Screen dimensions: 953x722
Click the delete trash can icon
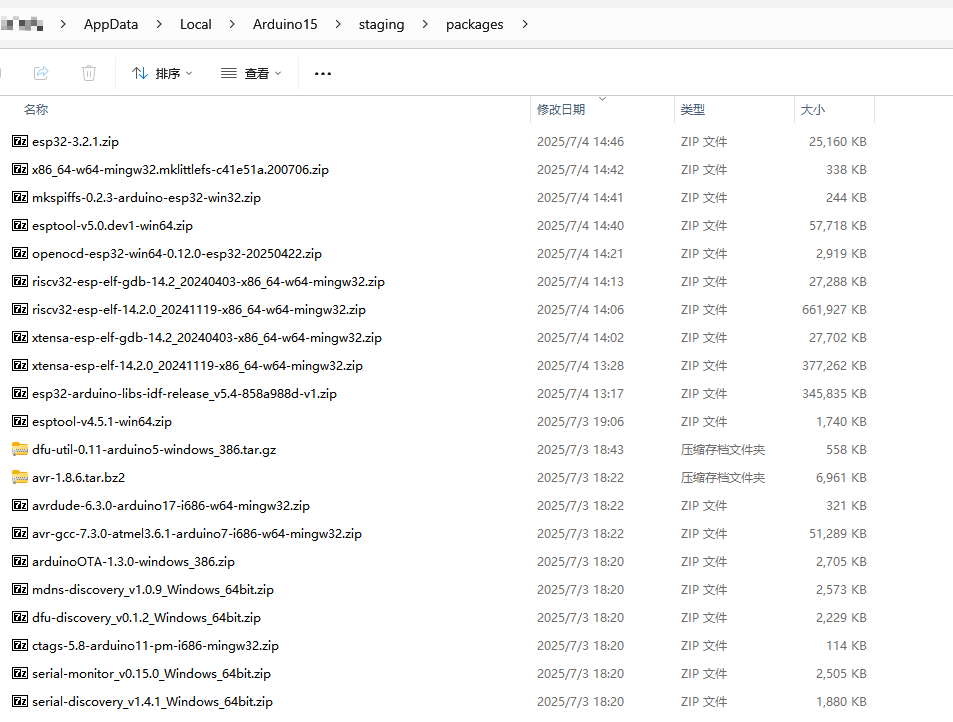click(89, 74)
